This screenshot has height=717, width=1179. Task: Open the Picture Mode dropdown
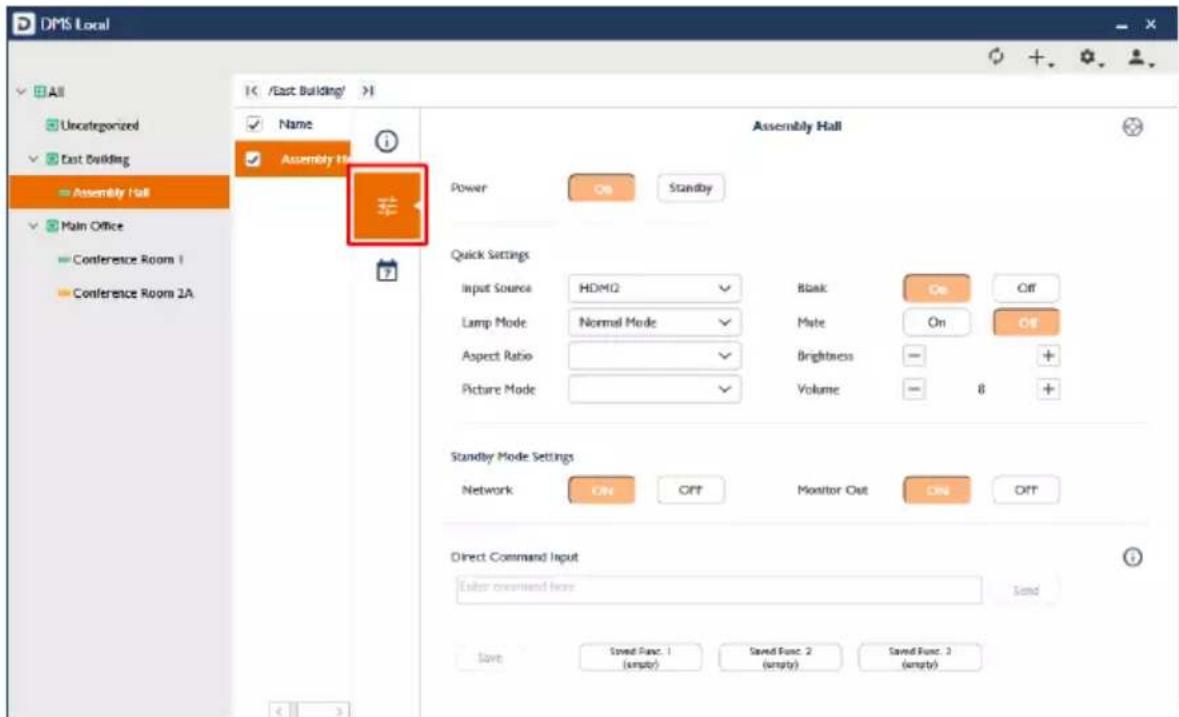click(x=654, y=389)
